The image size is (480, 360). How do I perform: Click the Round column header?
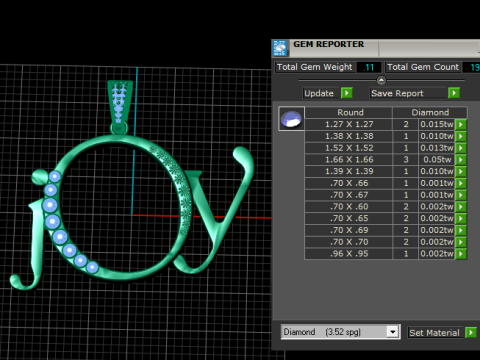pos(349,112)
